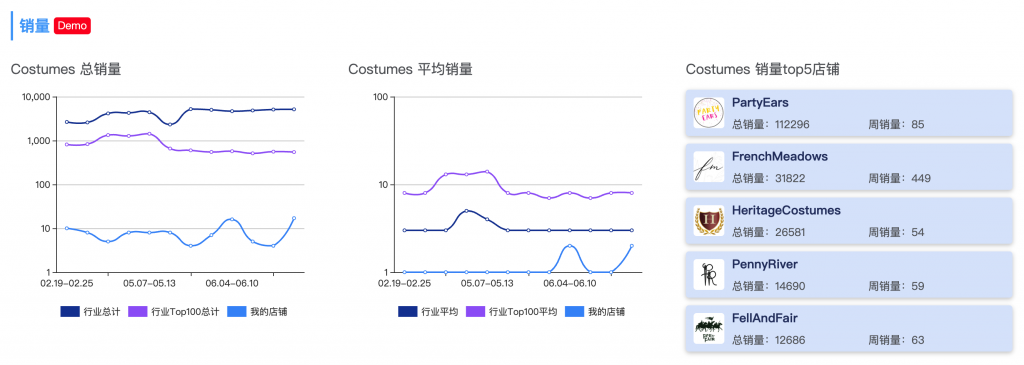Open the FrenchMeadows store name link
This screenshot has height=365, width=1024.
pyautogui.click(x=780, y=157)
